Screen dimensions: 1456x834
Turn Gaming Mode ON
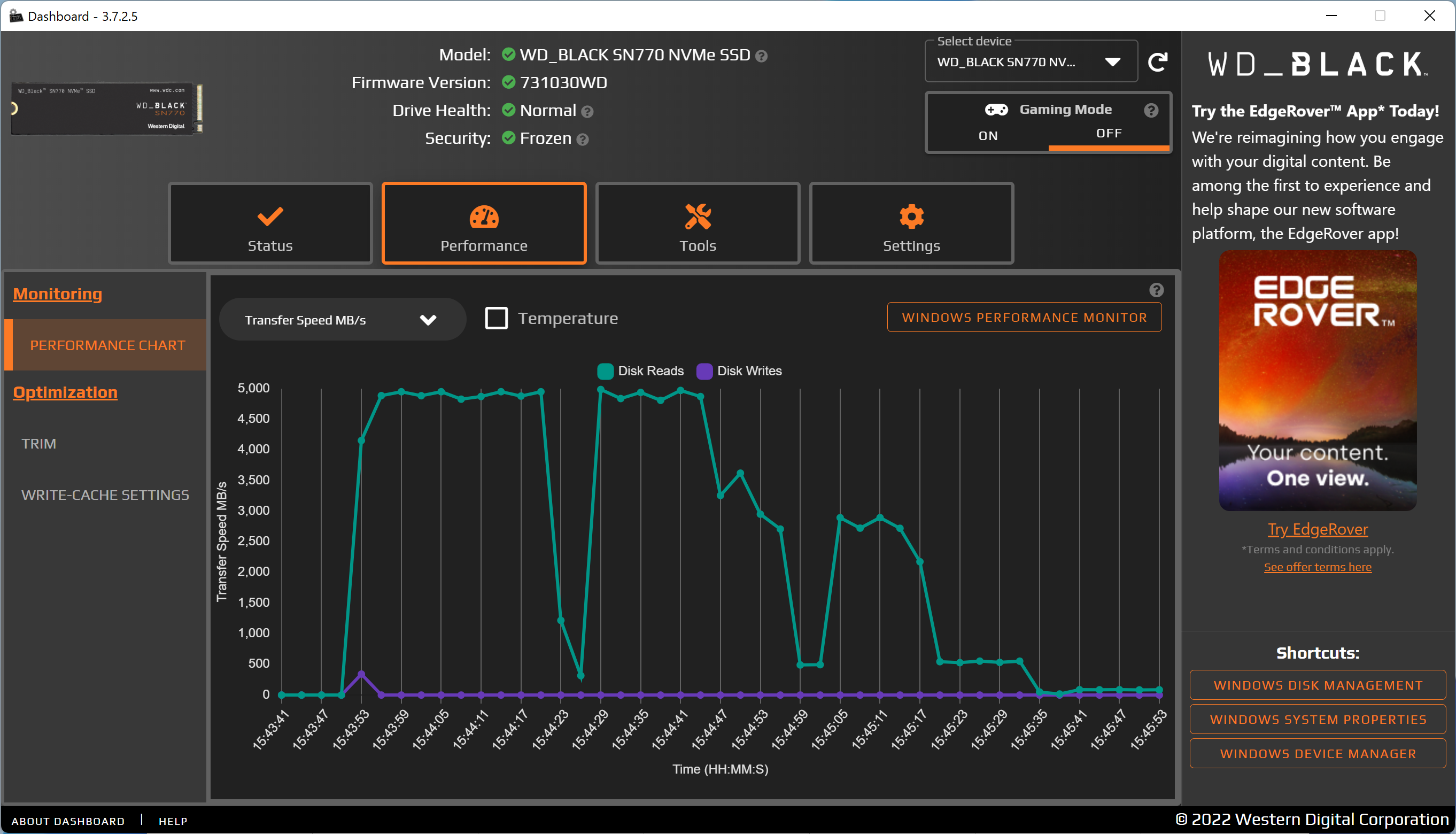tap(988, 136)
